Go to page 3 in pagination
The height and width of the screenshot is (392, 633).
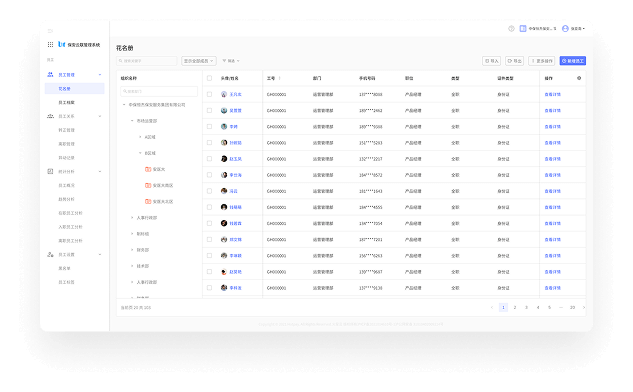[x=526, y=307]
